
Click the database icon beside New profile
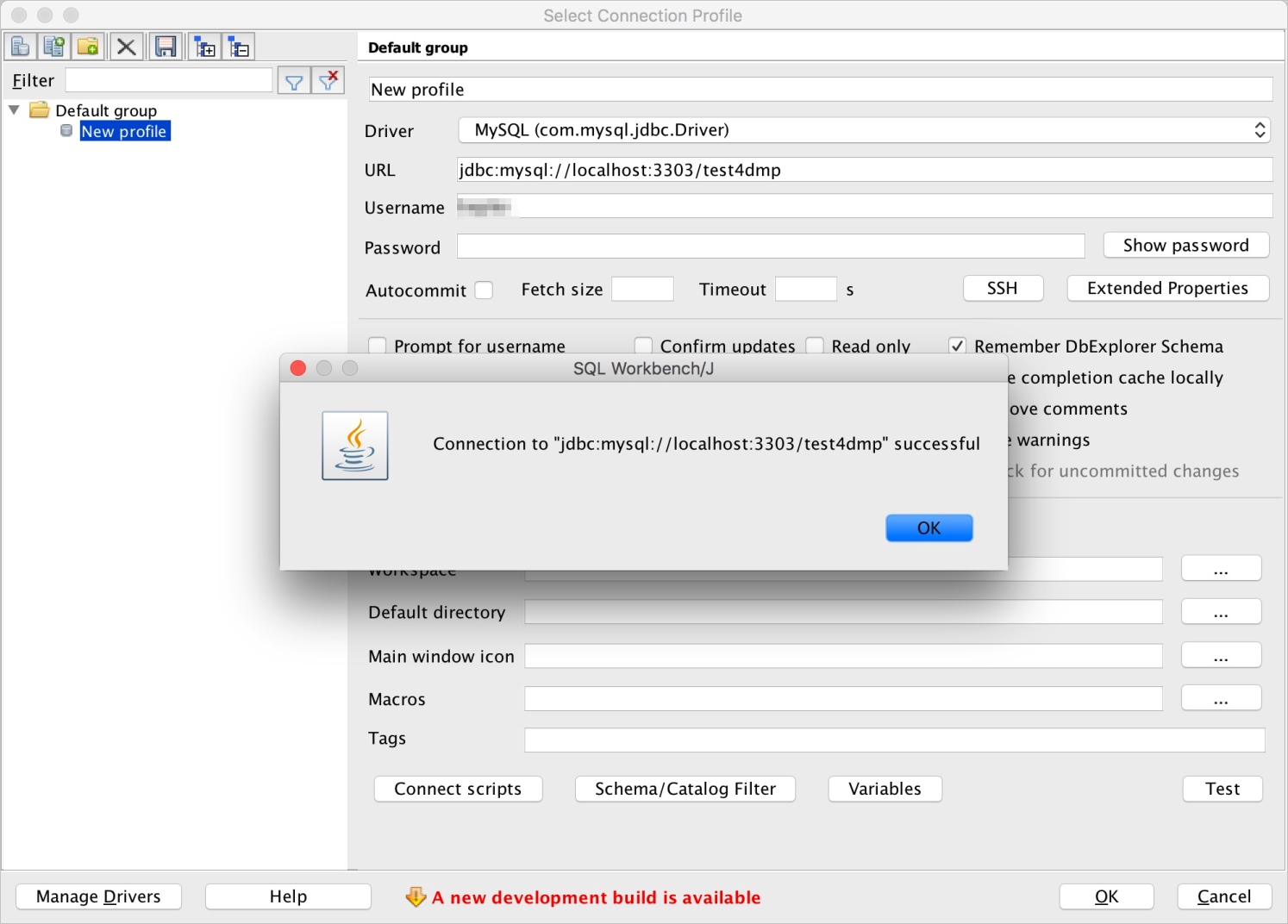pos(66,131)
